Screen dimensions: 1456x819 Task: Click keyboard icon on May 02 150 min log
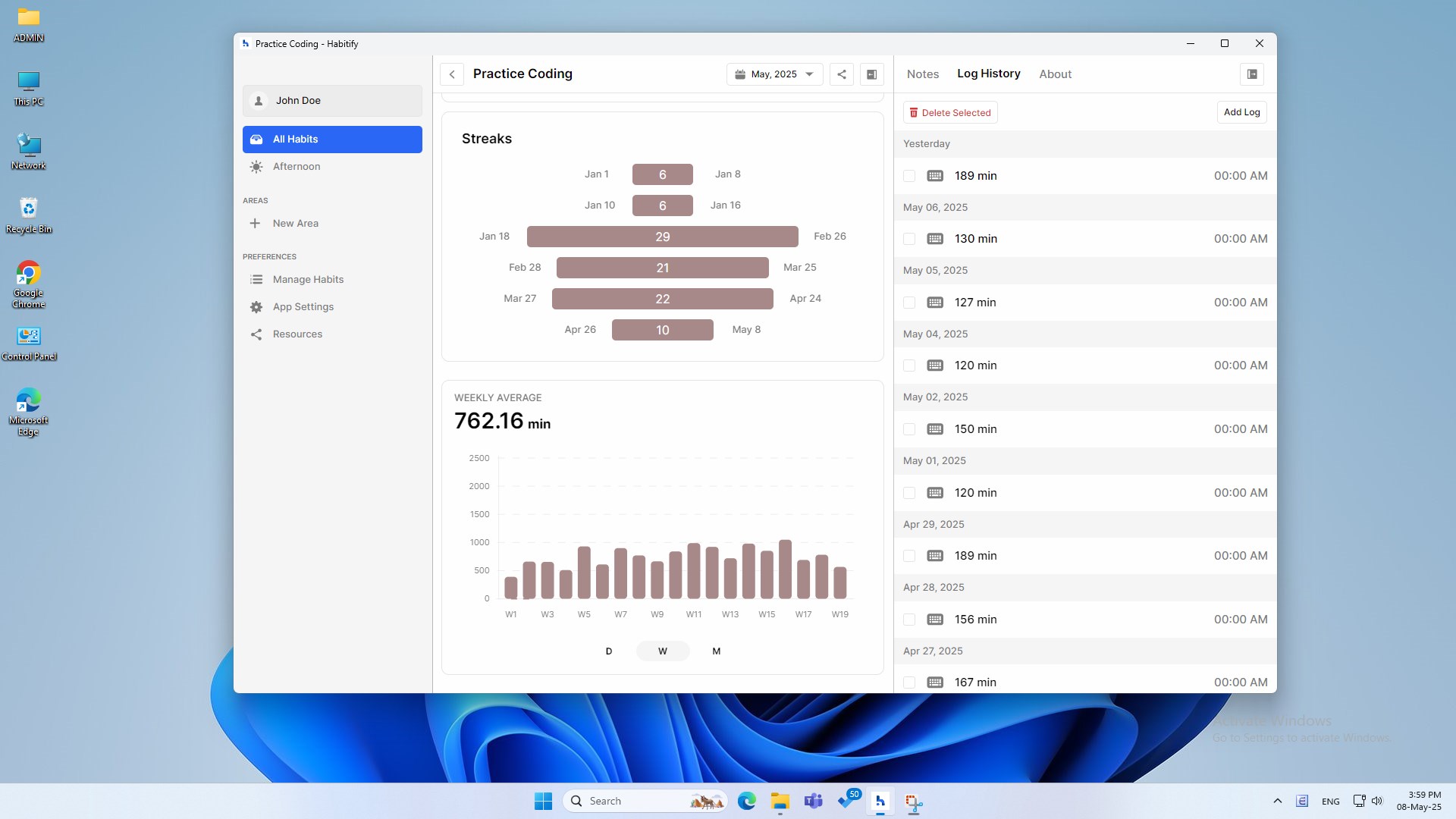pos(935,429)
